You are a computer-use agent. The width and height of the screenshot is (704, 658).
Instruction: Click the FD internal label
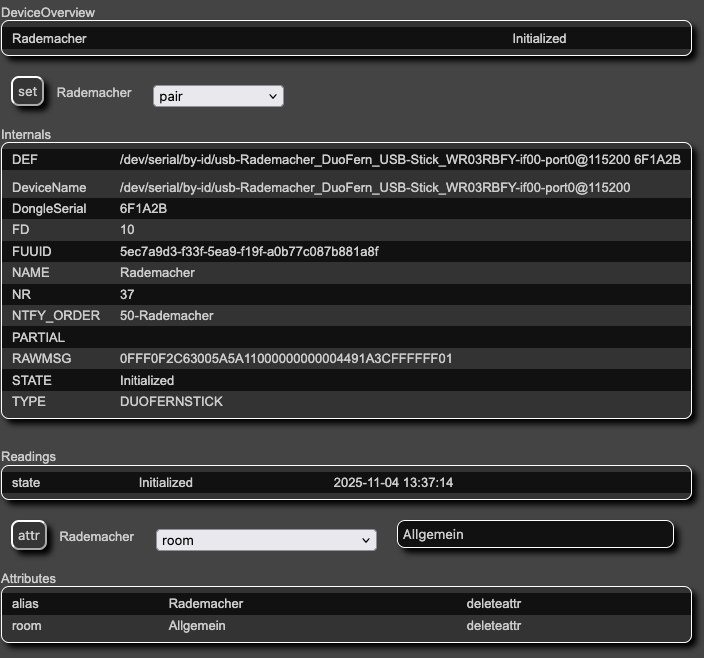[x=21, y=230]
